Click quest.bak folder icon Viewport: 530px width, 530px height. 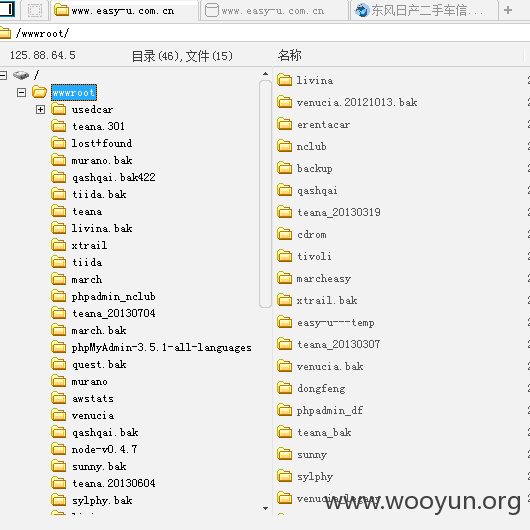tap(59, 364)
